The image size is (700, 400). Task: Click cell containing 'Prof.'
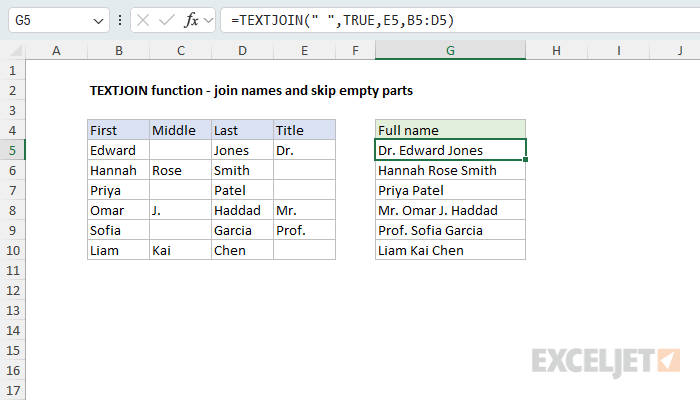pyautogui.click(x=304, y=230)
